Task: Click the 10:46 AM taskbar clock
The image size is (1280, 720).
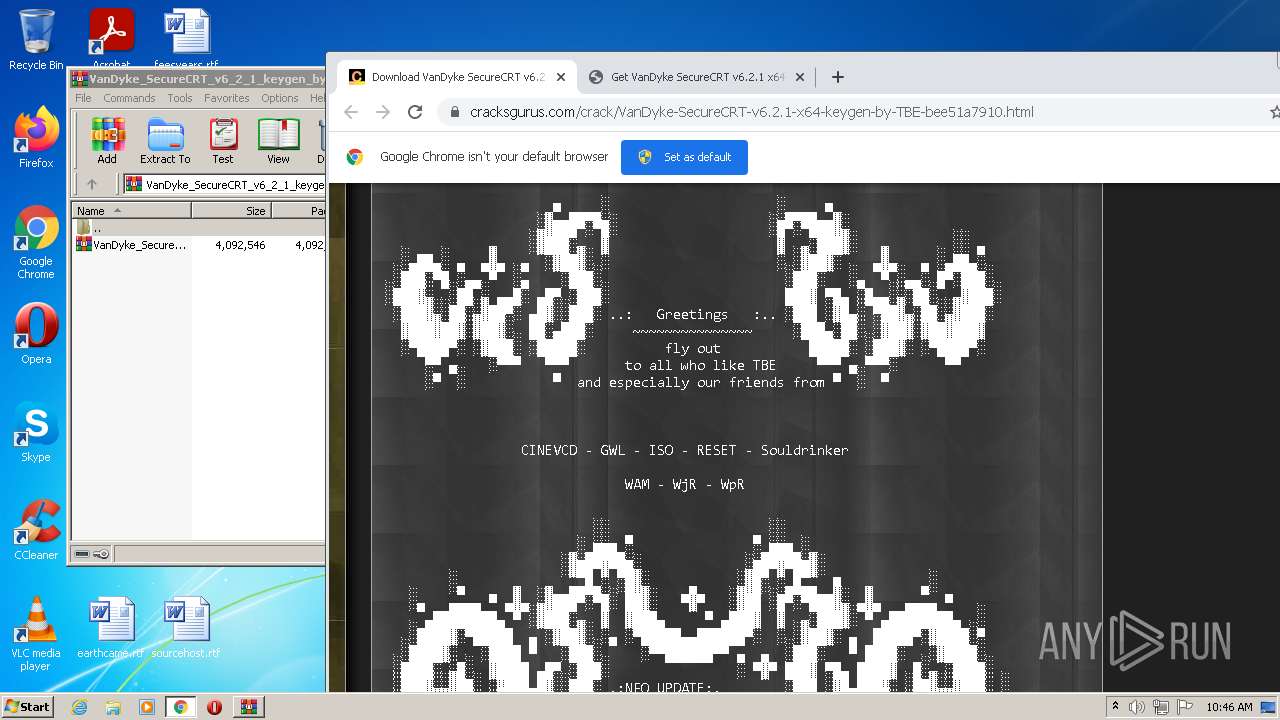Action: (x=1229, y=707)
